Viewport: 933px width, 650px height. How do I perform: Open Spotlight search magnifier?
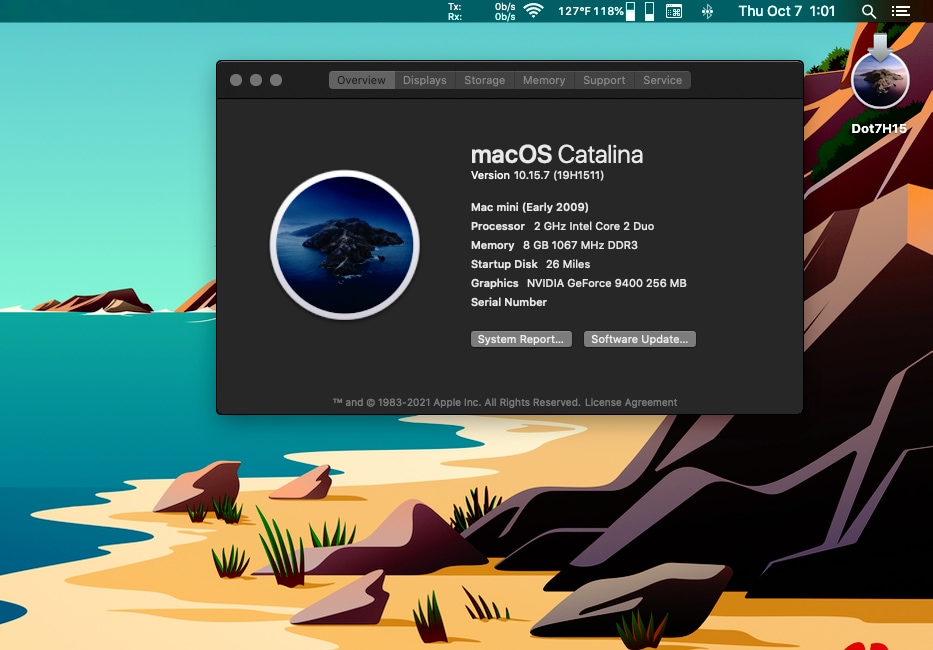tap(868, 11)
